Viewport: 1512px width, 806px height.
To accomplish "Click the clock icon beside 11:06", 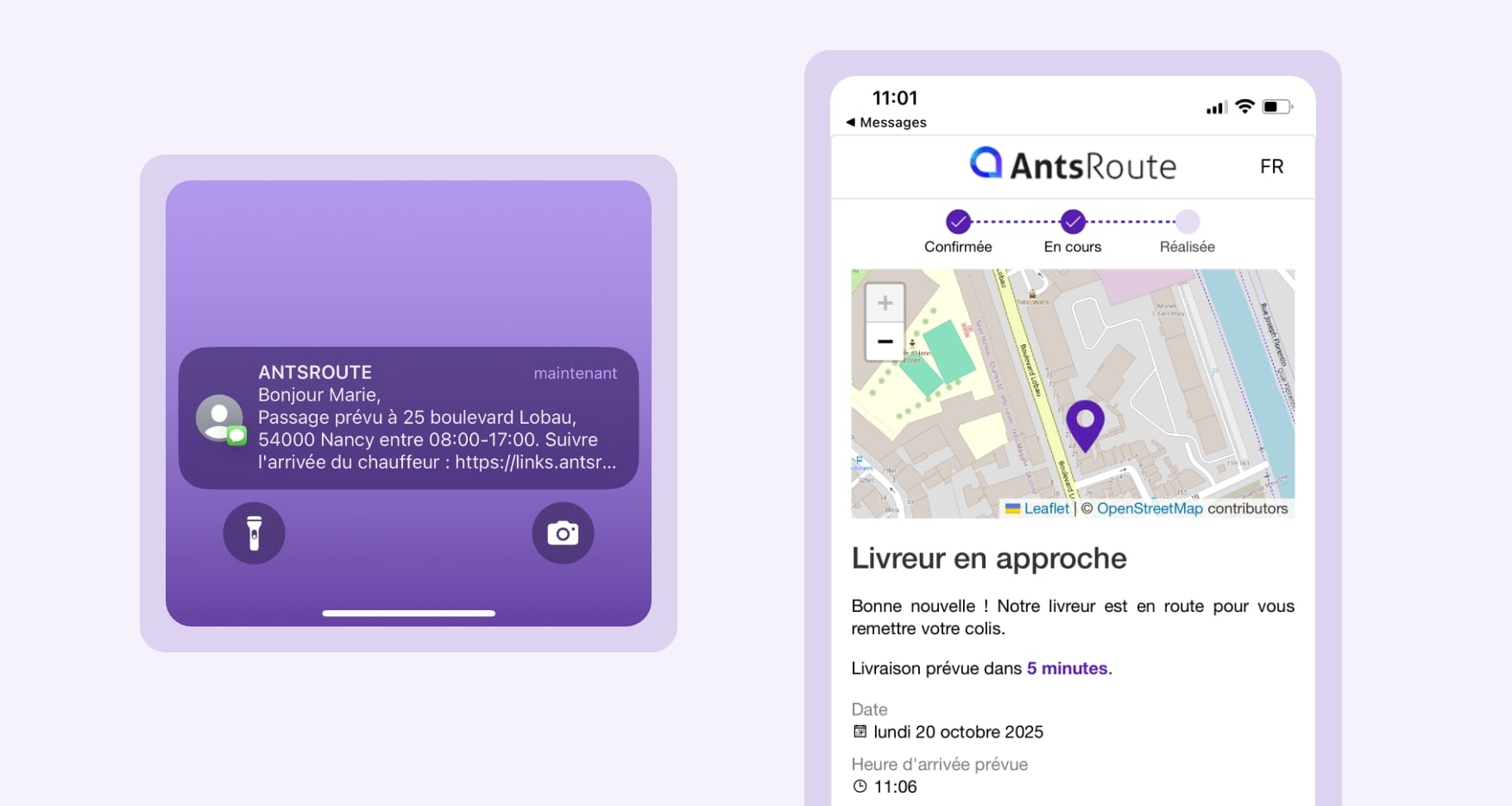I will 860,786.
